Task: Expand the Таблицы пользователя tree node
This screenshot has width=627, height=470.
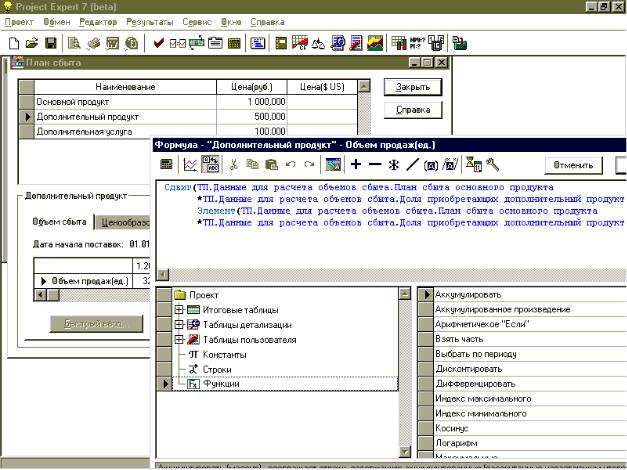Action: (179, 340)
